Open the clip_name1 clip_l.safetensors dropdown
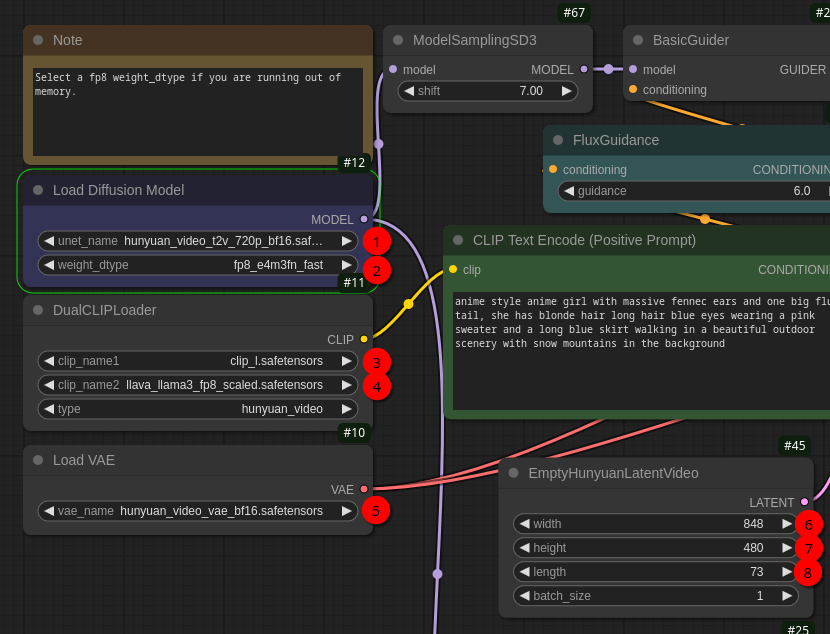This screenshot has width=830, height=634. click(x=198, y=361)
